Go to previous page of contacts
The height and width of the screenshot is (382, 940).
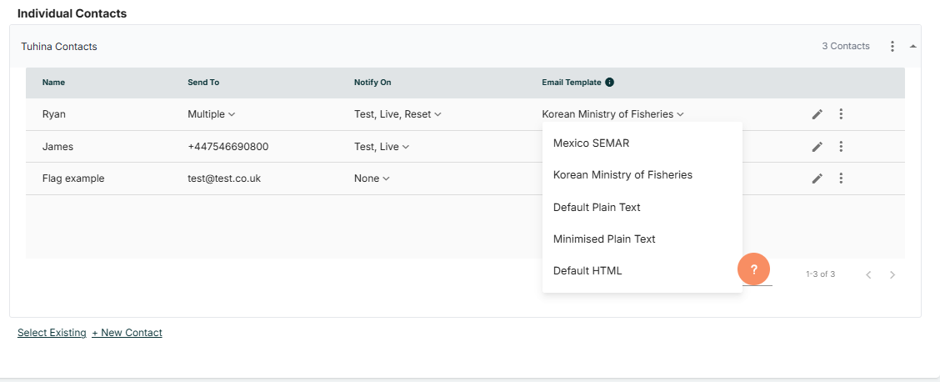[x=868, y=275]
